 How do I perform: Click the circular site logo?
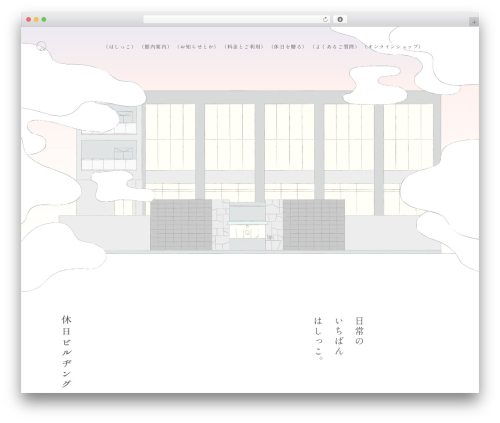(x=41, y=46)
